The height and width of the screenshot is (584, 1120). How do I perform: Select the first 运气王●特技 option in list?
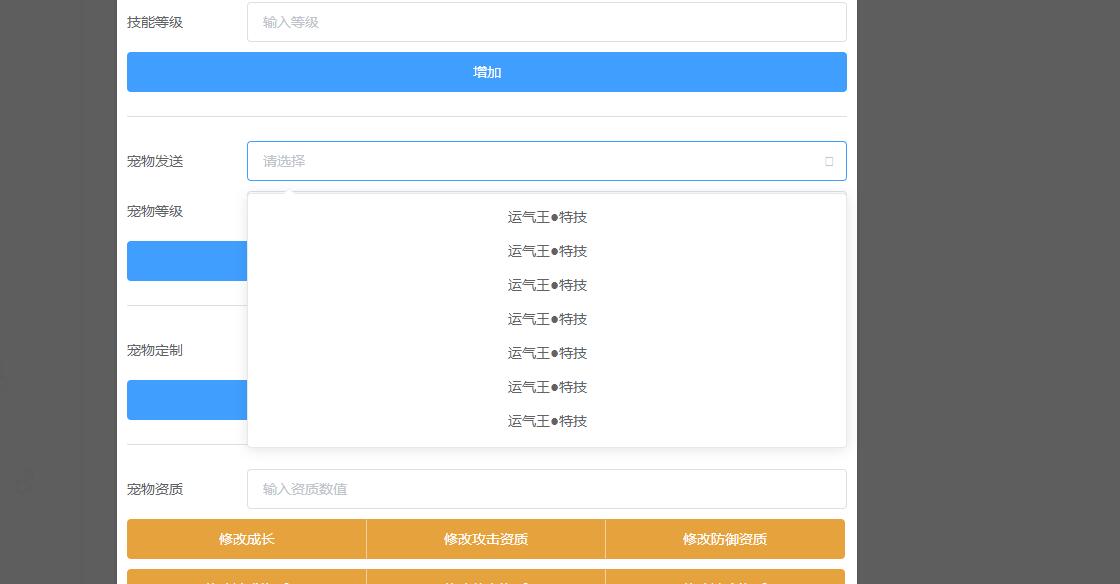(547, 217)
